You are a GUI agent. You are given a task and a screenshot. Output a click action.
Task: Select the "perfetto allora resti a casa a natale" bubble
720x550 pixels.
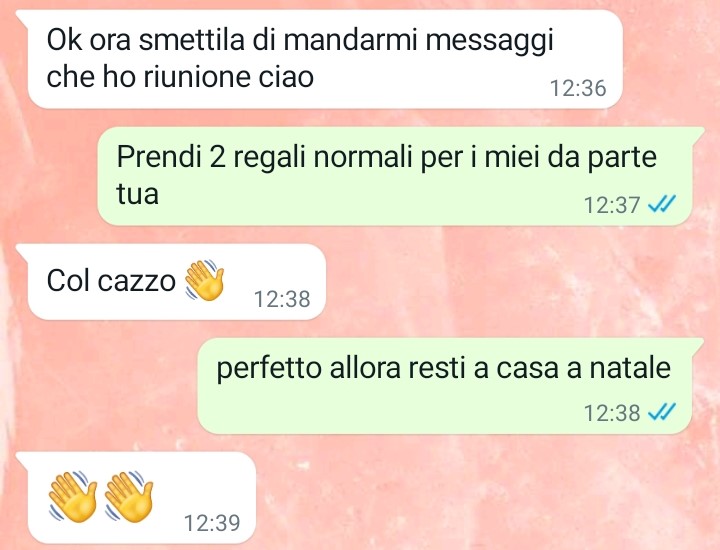[x=450, y=386]
